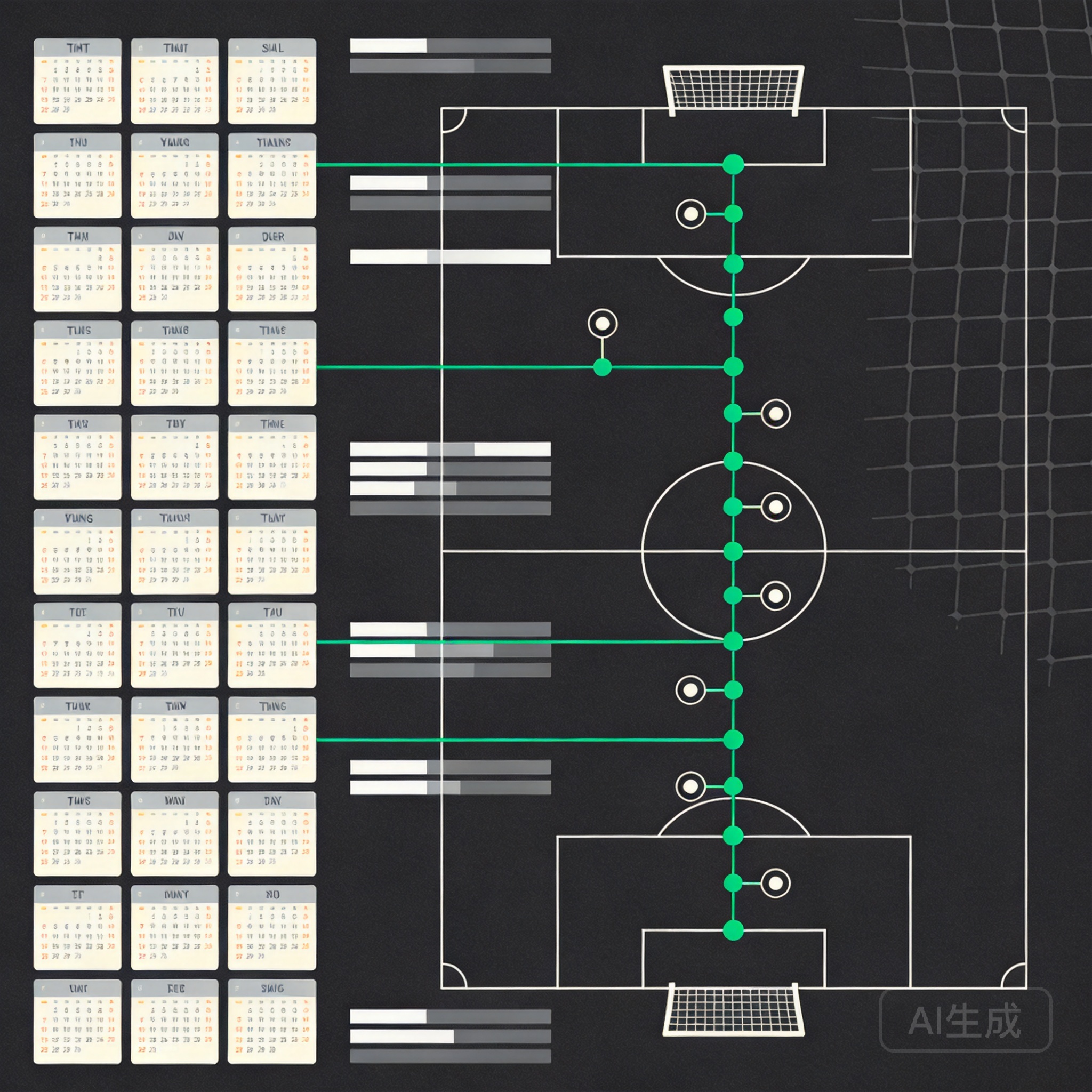1092x1092 pixels.
Task: Click the upper ring marker inside the center circle
Action: tap(775, 507)
